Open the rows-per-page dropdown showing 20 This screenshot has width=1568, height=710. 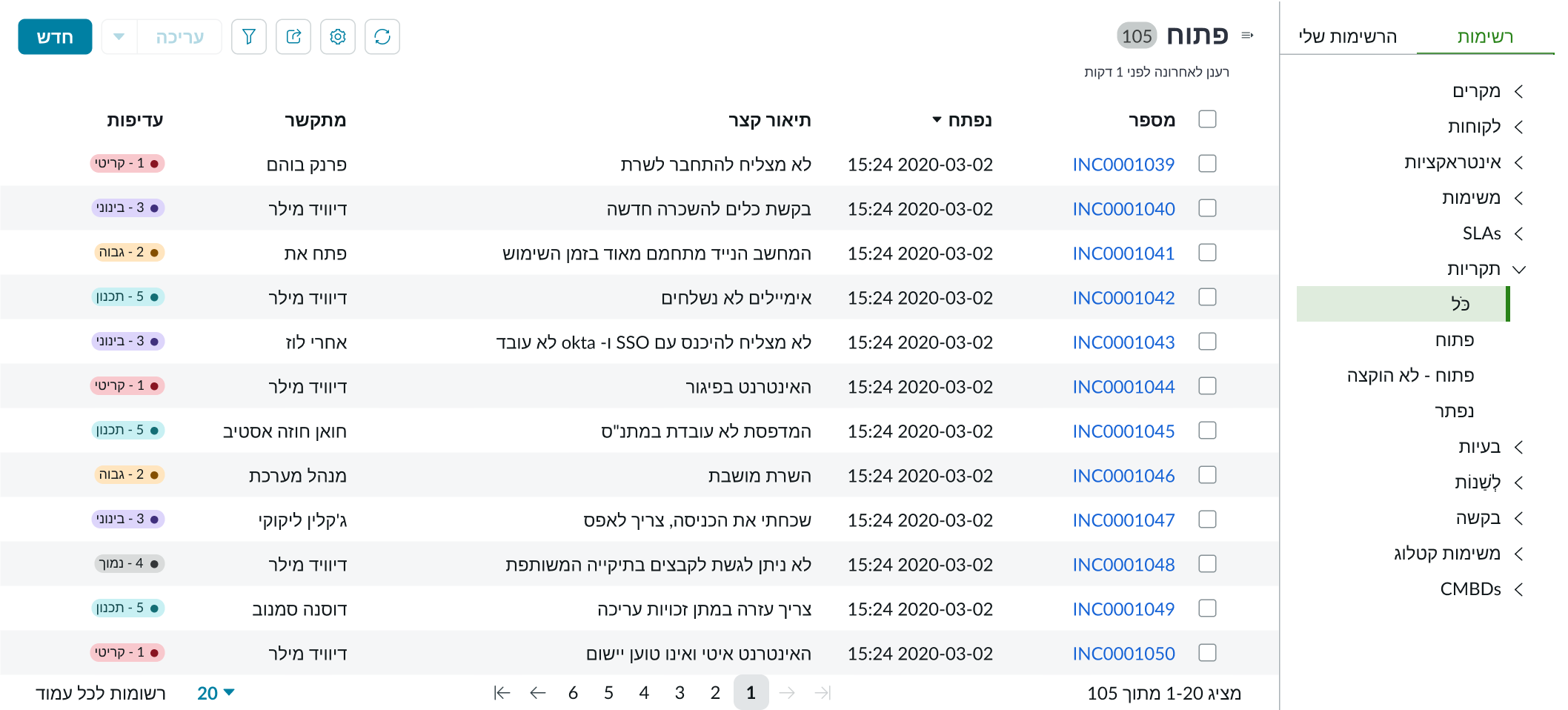point(215,693)
